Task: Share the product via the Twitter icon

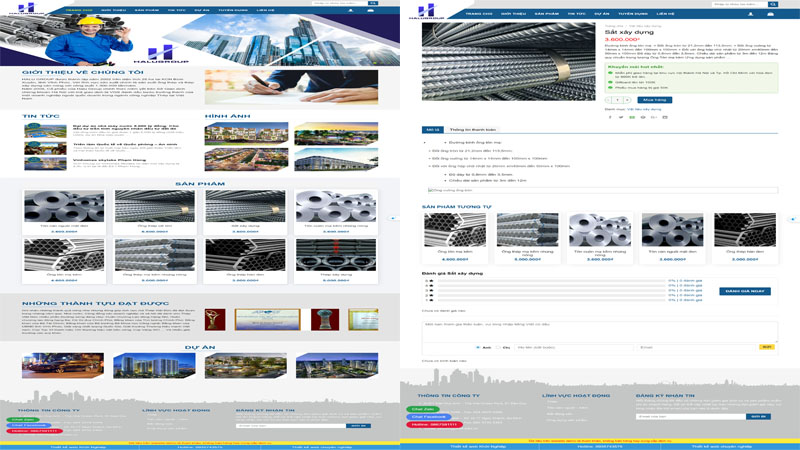Action: click(621, 117)
